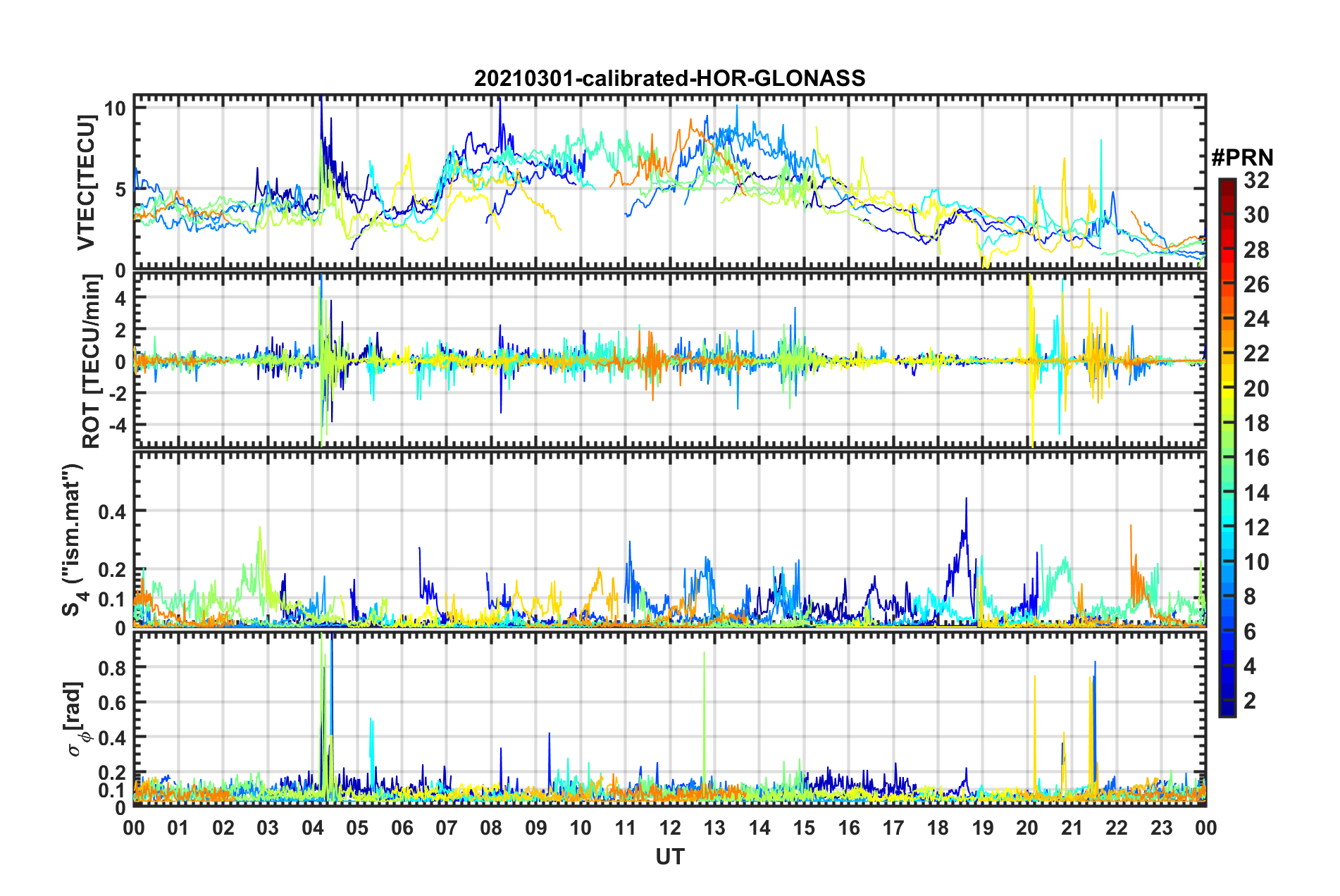This screenshot has height=896, width=1340.
Task: Click colorbar tick label 16
Action: [x=1256, y=458]
